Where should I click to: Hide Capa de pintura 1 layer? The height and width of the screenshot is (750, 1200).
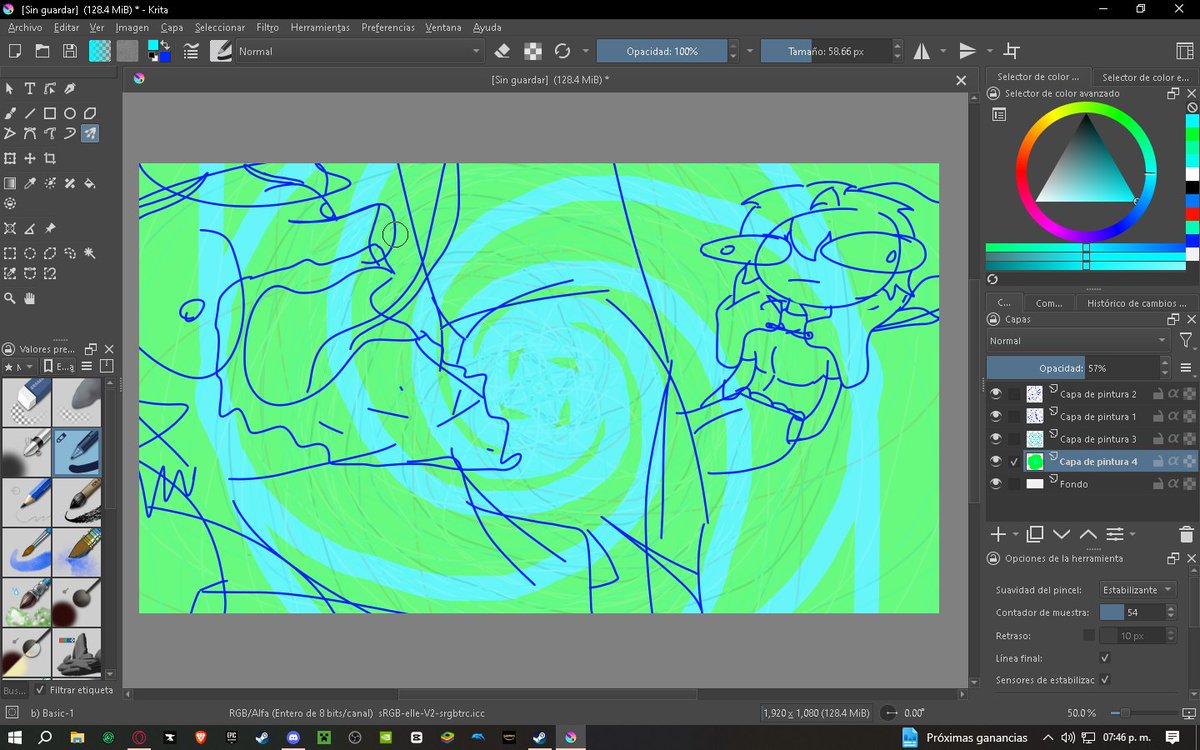[995, 416]
